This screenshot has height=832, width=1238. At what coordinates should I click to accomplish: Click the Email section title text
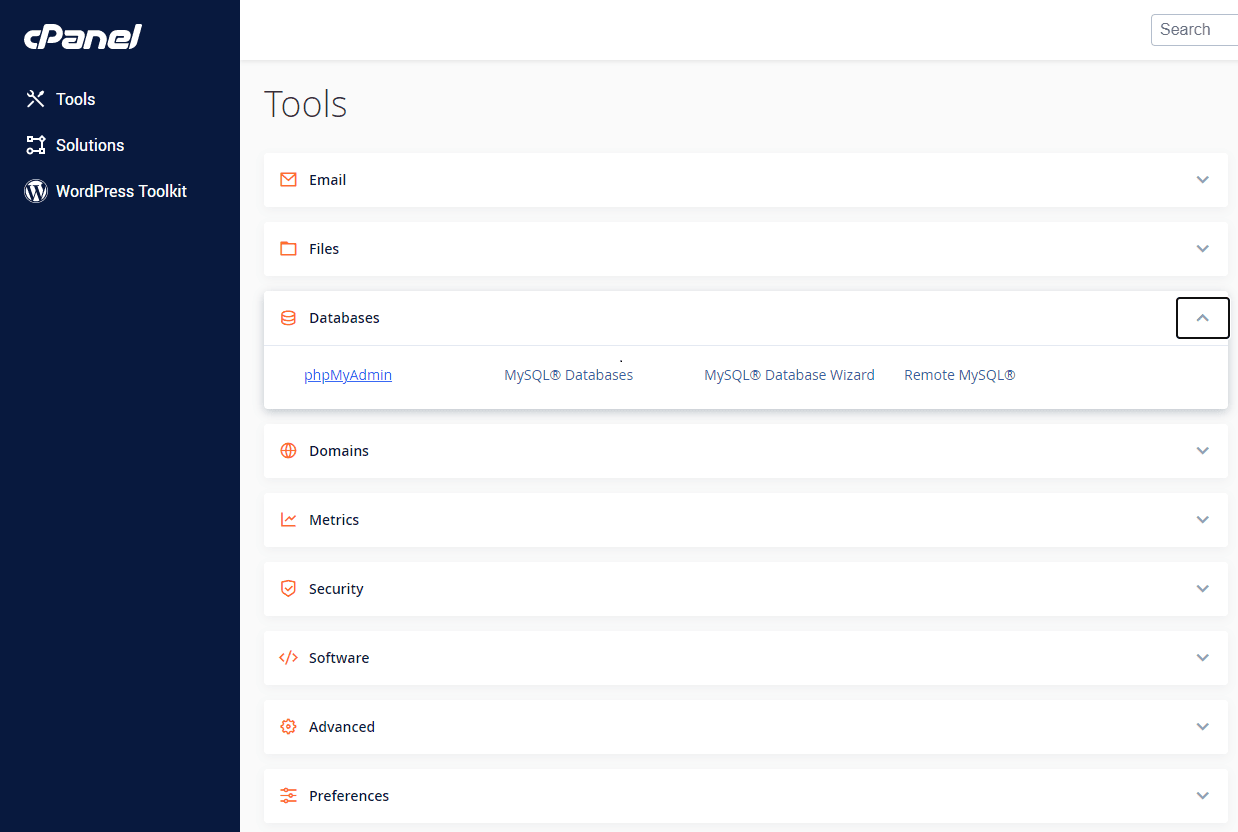click(328, 180)
